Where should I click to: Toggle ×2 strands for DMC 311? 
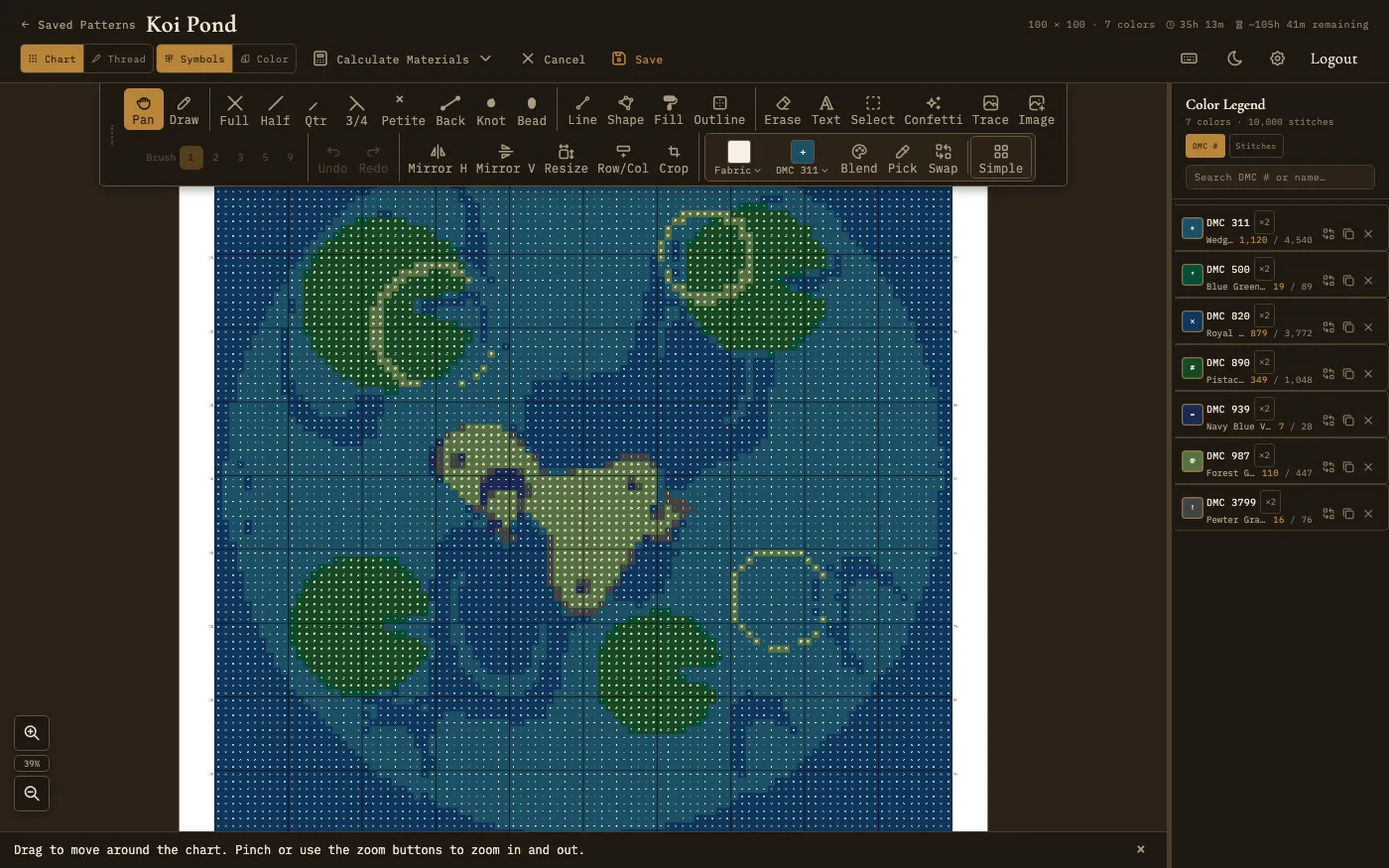pos(1264,222)
